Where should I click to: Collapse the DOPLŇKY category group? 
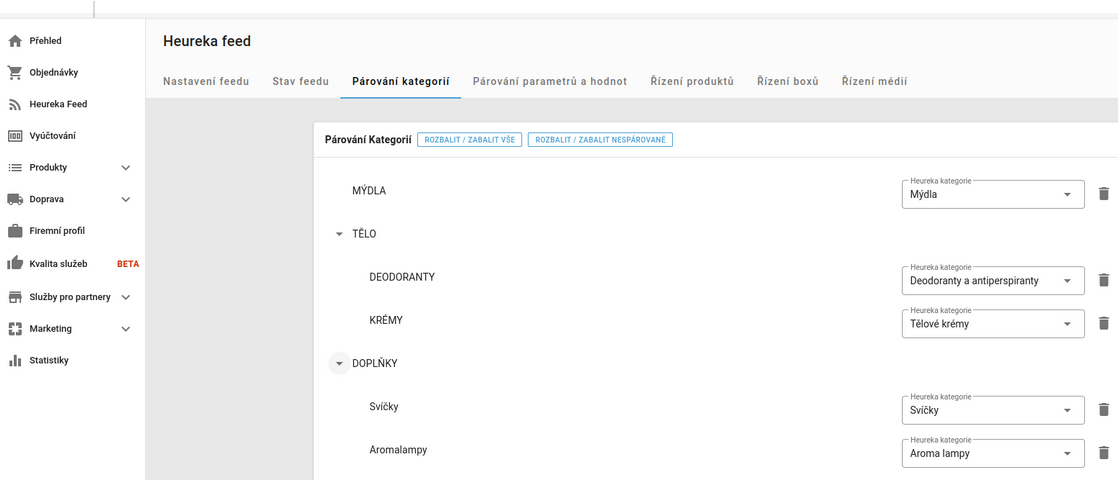339,364
